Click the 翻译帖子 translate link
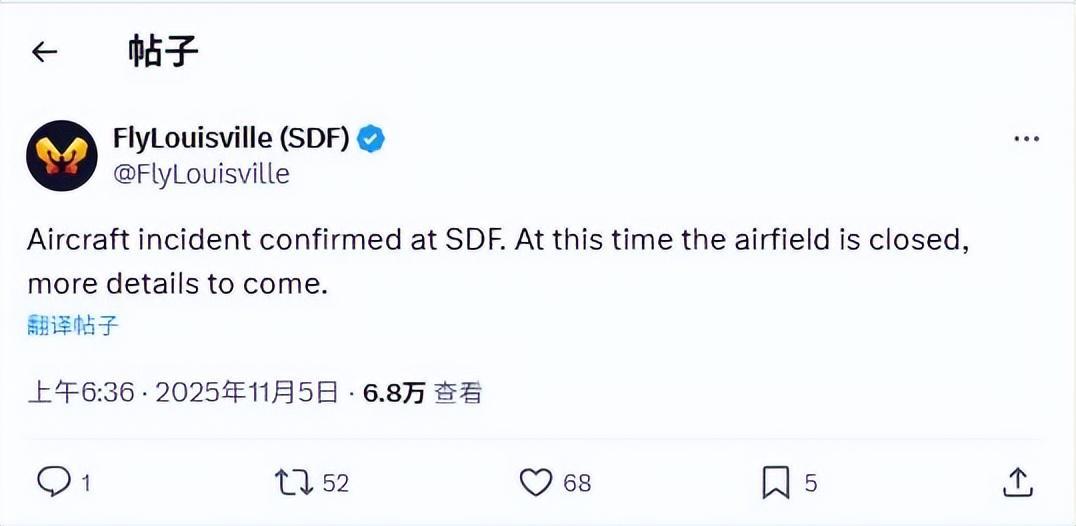1076x526 pixels. pyautogui.click(x=73, y=325)
